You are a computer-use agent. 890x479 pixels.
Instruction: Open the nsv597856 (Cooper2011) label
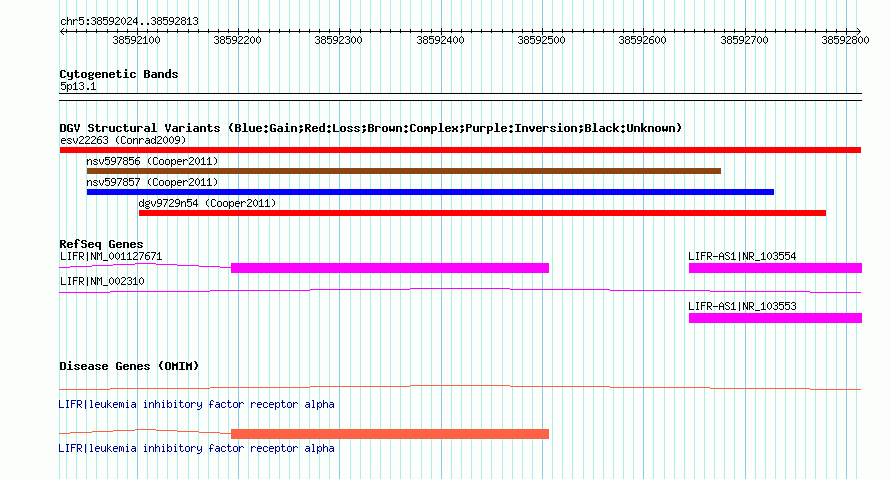152,161
